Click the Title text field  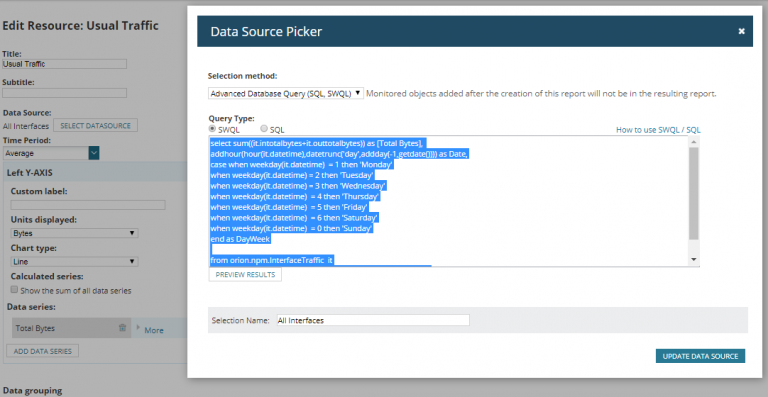click(65, 64)
